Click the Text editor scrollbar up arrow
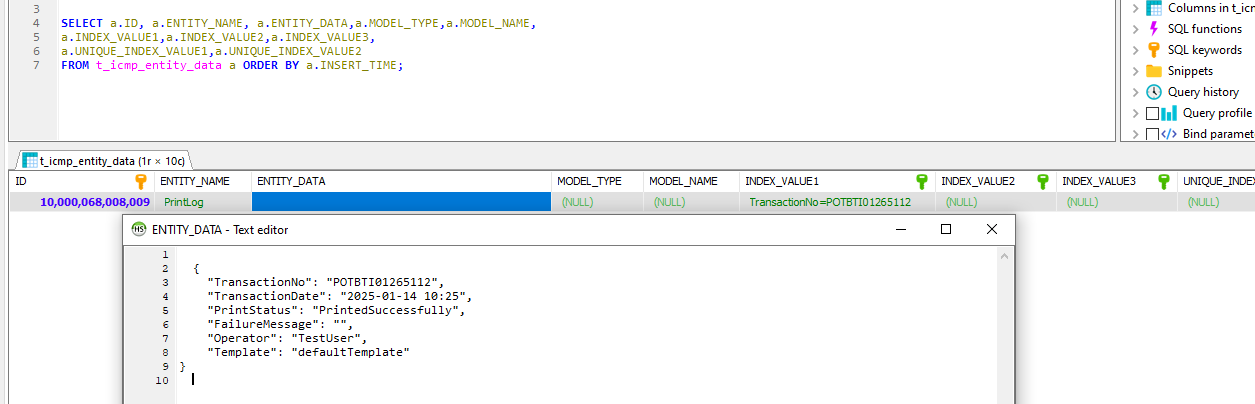This screenshot has width=1255, height=404. coord(1006,256)
